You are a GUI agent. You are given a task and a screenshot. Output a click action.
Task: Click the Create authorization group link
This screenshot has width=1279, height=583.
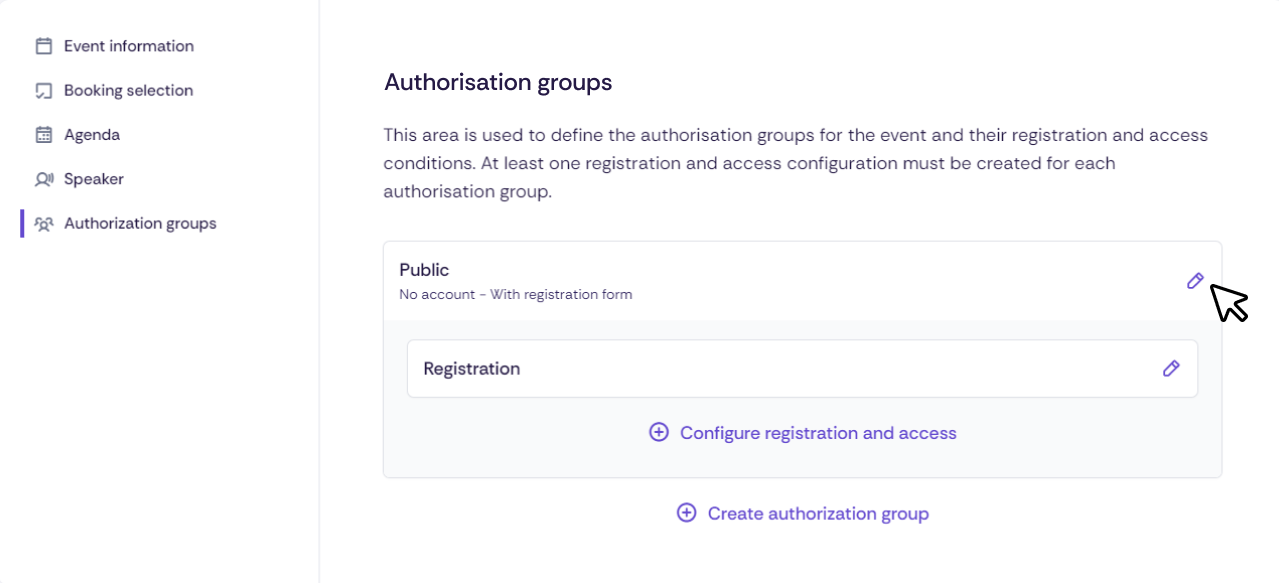(817, 513)
